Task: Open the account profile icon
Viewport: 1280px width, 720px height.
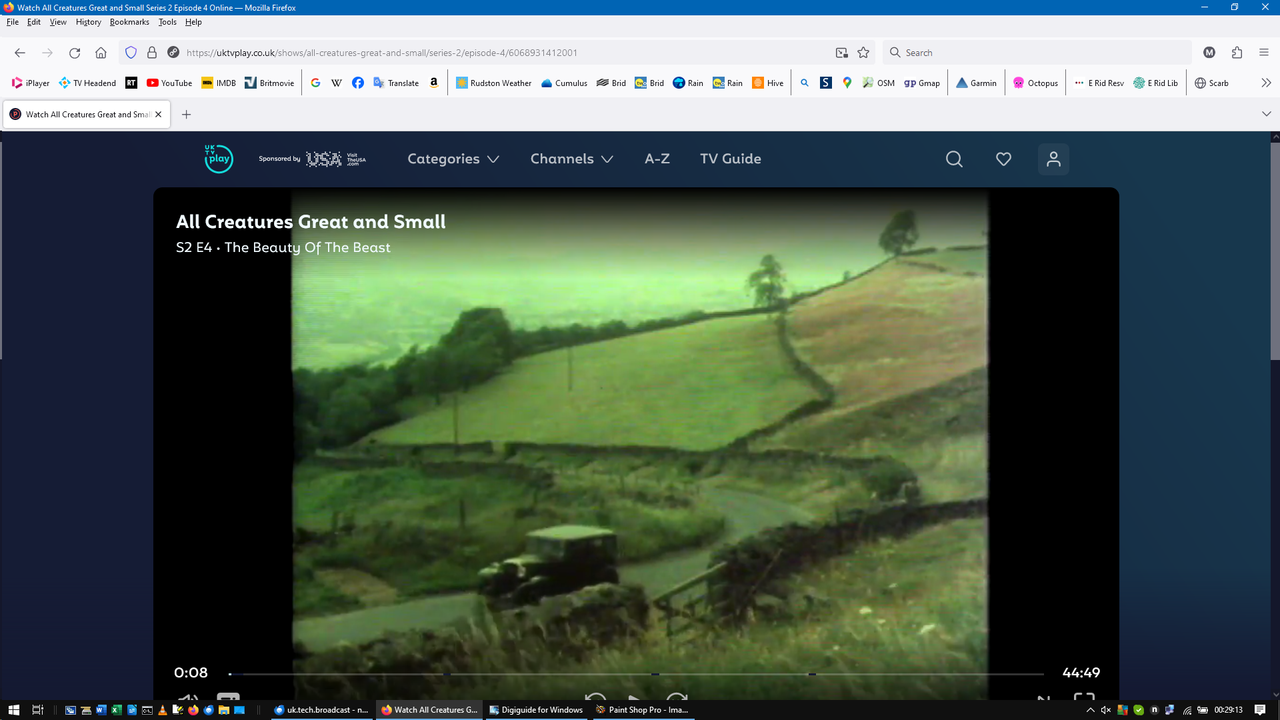Action: coord(1053,159)
